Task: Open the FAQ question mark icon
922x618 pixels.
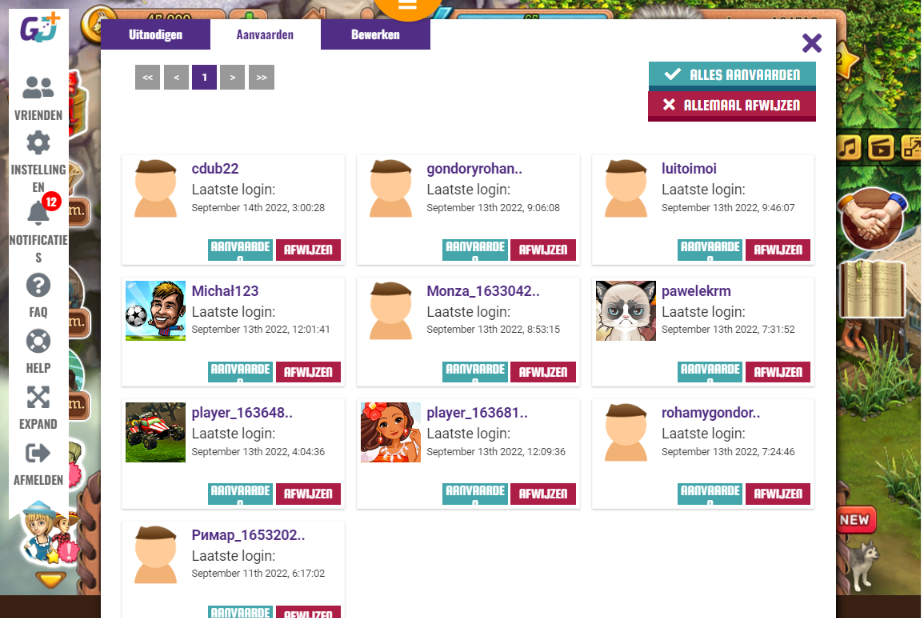Action: [x=38, y=286]
